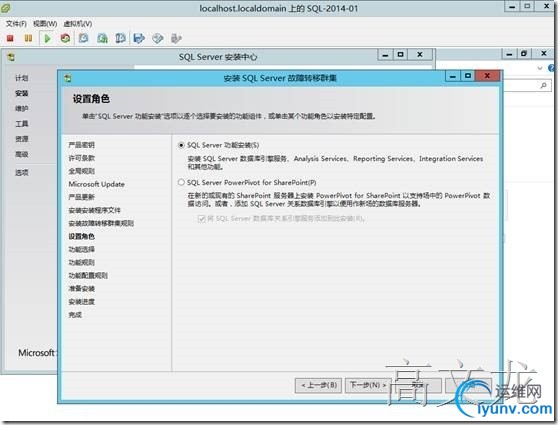Connect a USB device via the toolbar icon
Screen dimensions: 558x425
tap(176, 38)
